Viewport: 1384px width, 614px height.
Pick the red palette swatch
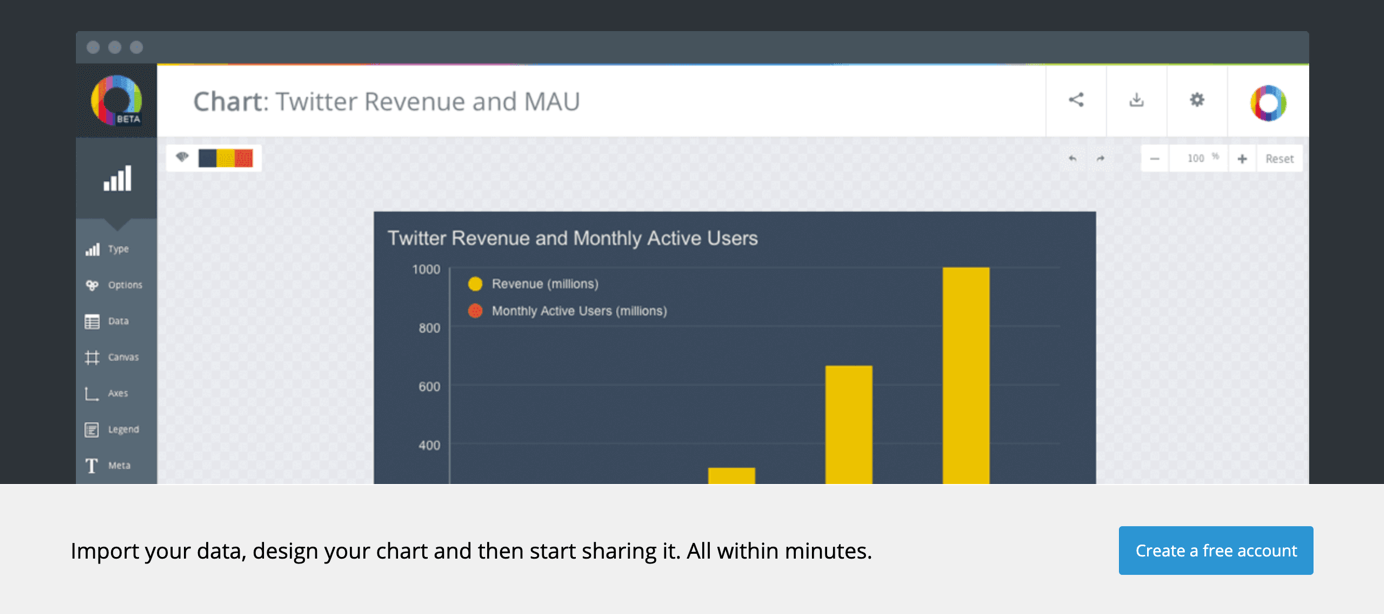244,158
